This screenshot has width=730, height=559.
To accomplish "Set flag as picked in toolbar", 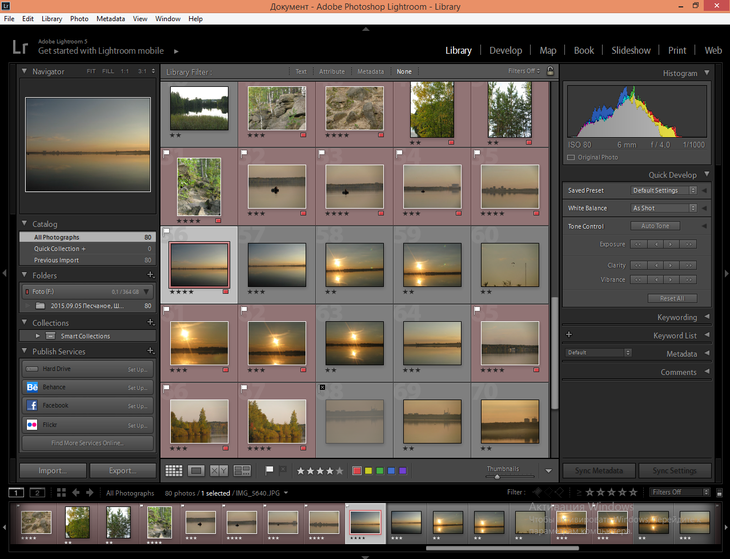I will tap(269, 470).
